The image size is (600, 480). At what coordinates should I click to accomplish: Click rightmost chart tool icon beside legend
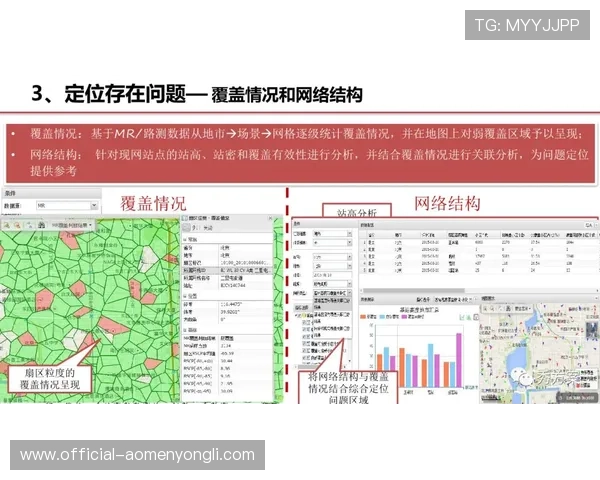tap(476, 317)
